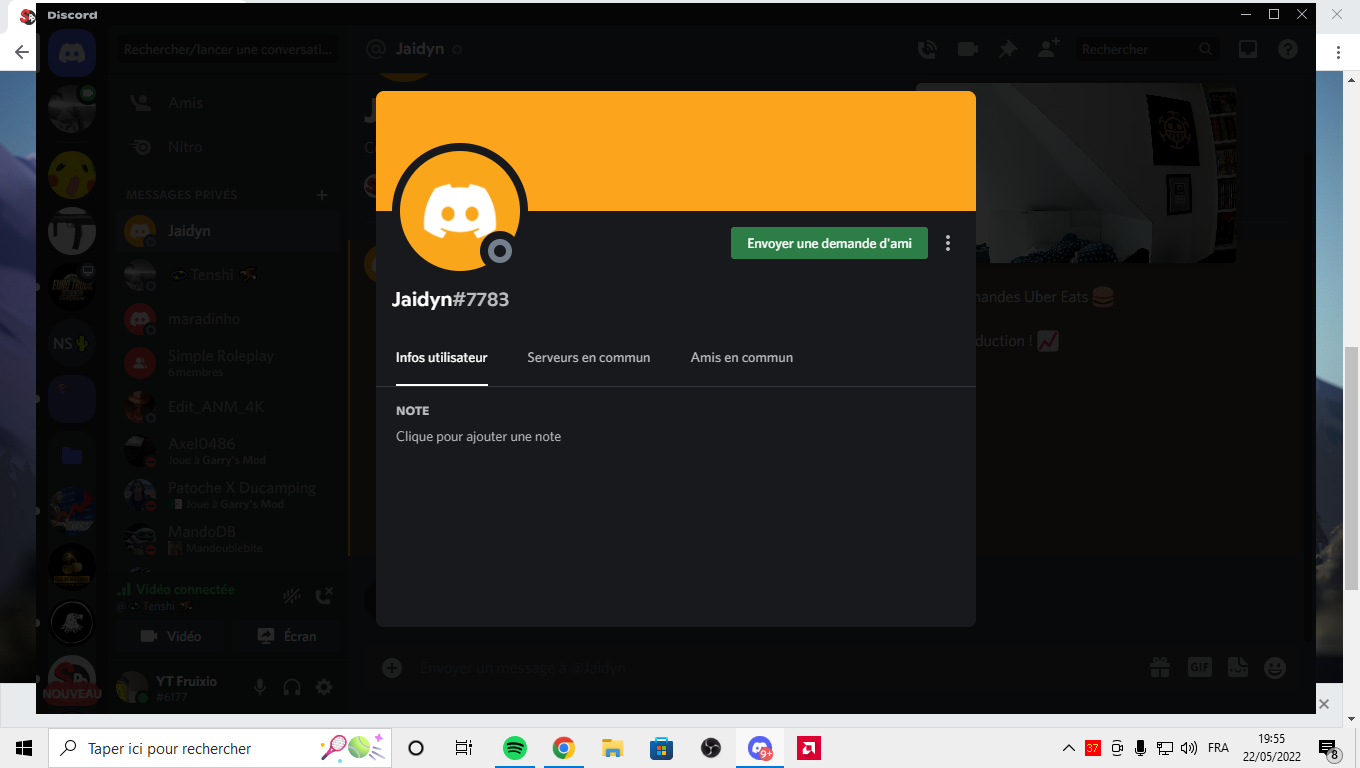Open the inbox icon in header

tap(1248, 49)
